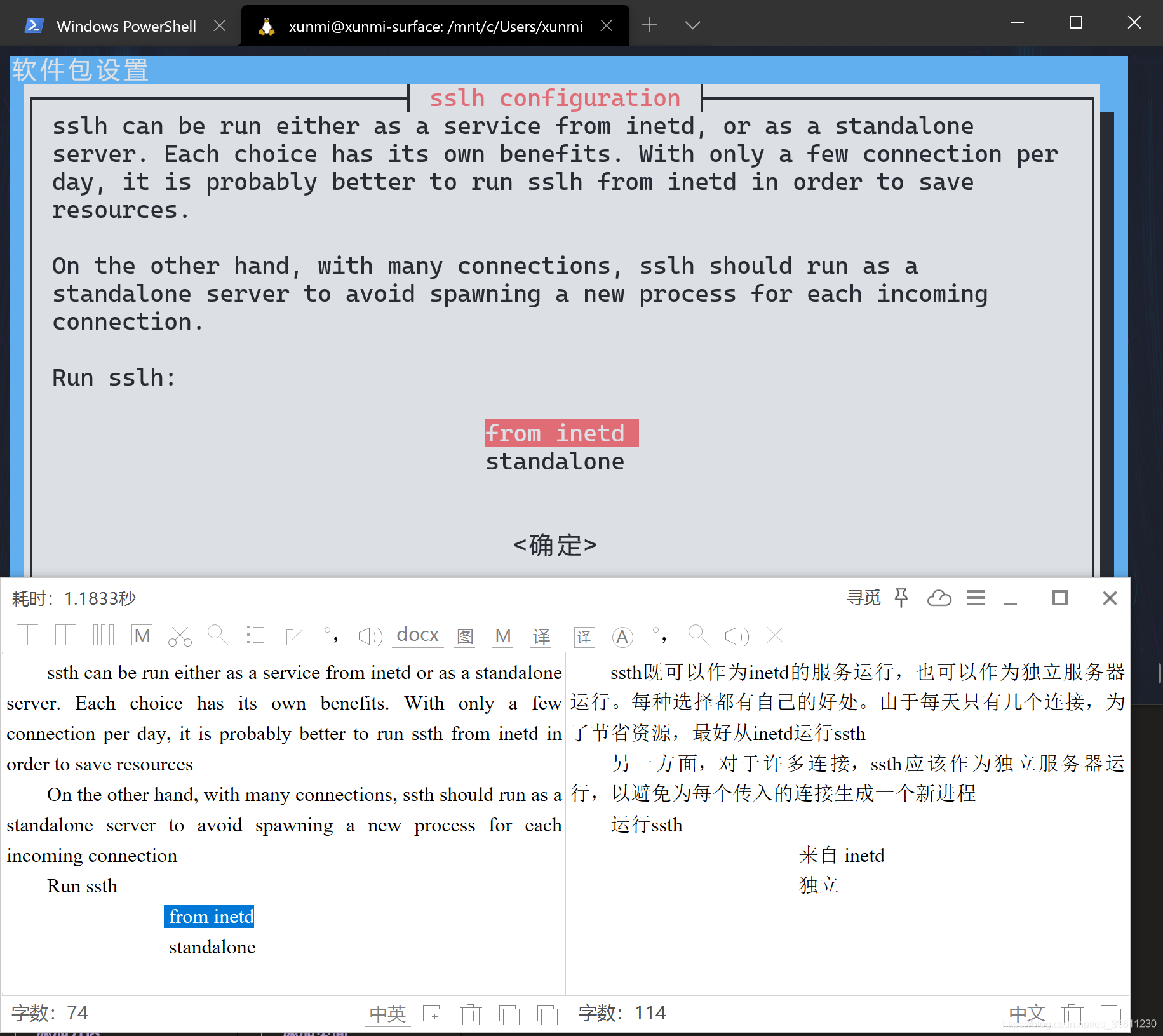
Task: Click the 寻觅 label in the title bar
Action: (864, 598)
